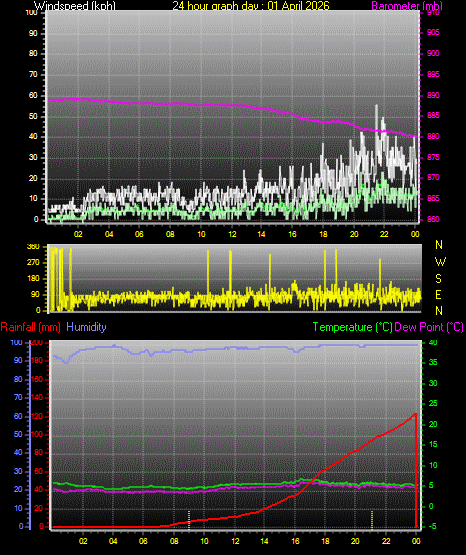Select the 'Humidity' legend label
Viewport: 466px width, 555px height.
(x=86, y=327)
